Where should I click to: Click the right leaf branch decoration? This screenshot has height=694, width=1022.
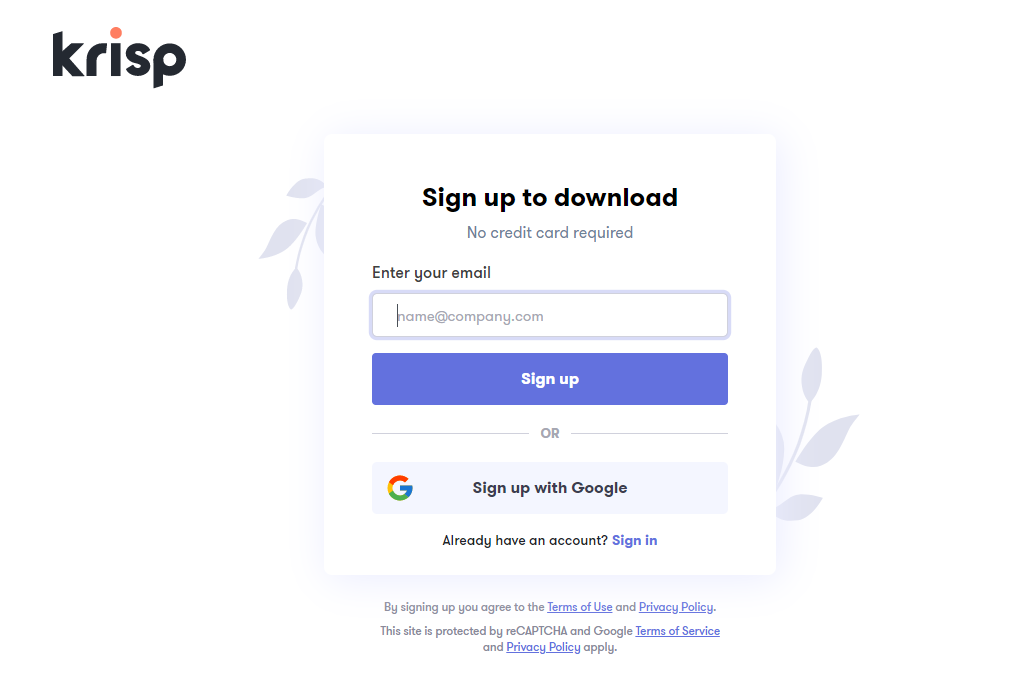click(817, 435)
